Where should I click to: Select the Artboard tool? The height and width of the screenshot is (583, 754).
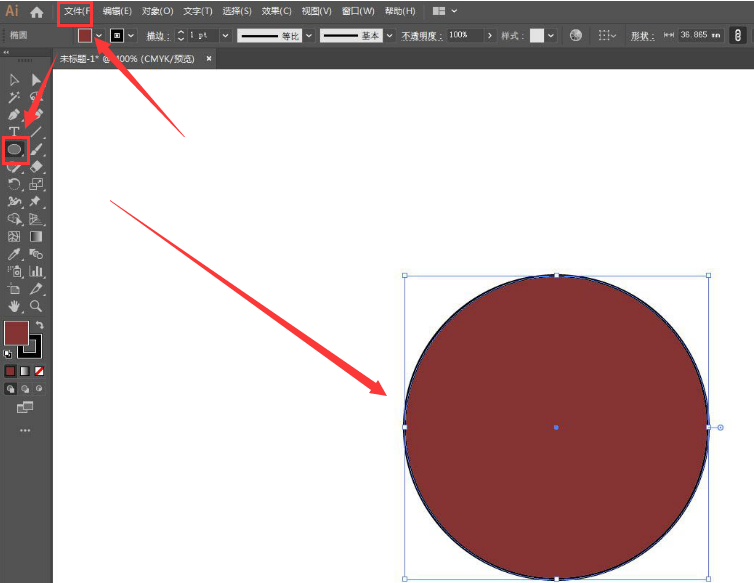[14, 289]
